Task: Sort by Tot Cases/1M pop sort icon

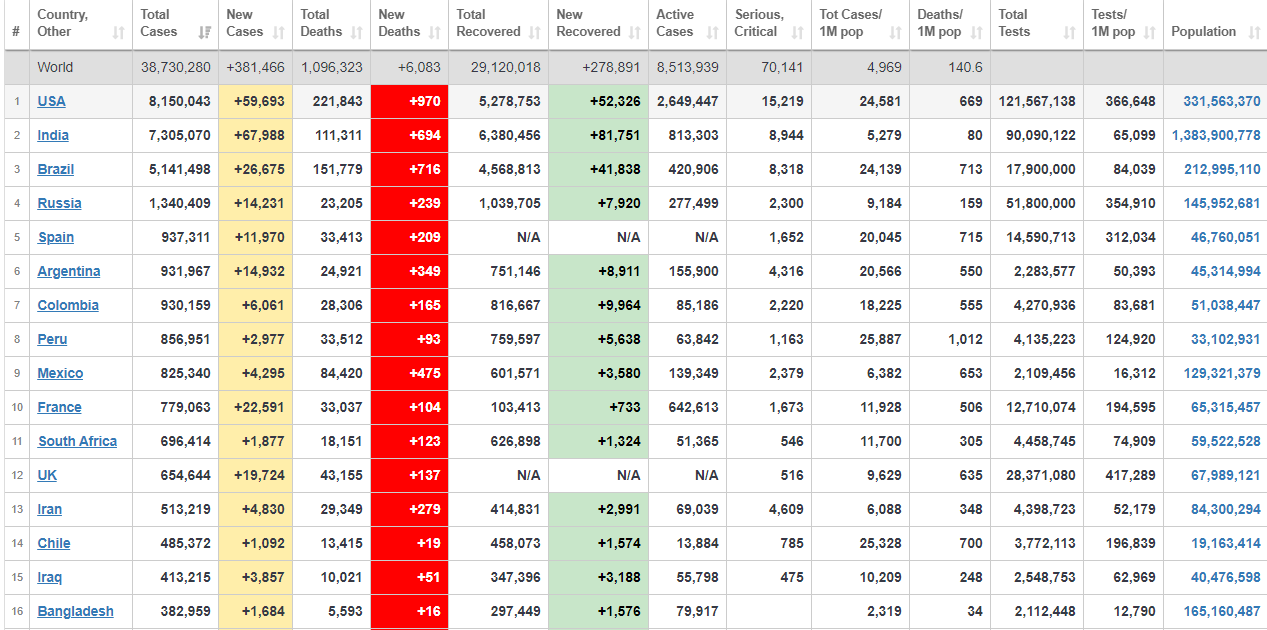Action: (896, 32)
